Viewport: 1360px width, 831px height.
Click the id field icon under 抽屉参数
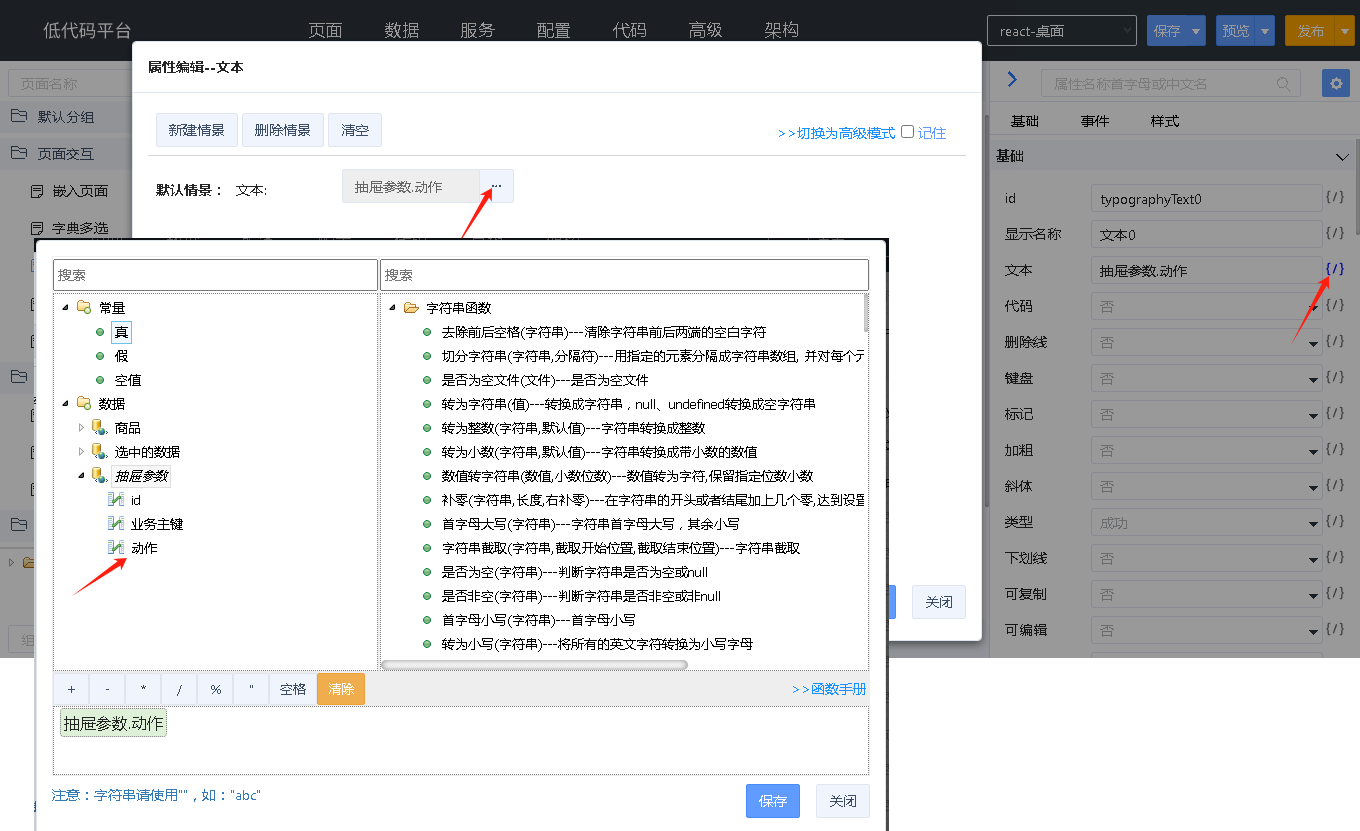tap(116, 499)
